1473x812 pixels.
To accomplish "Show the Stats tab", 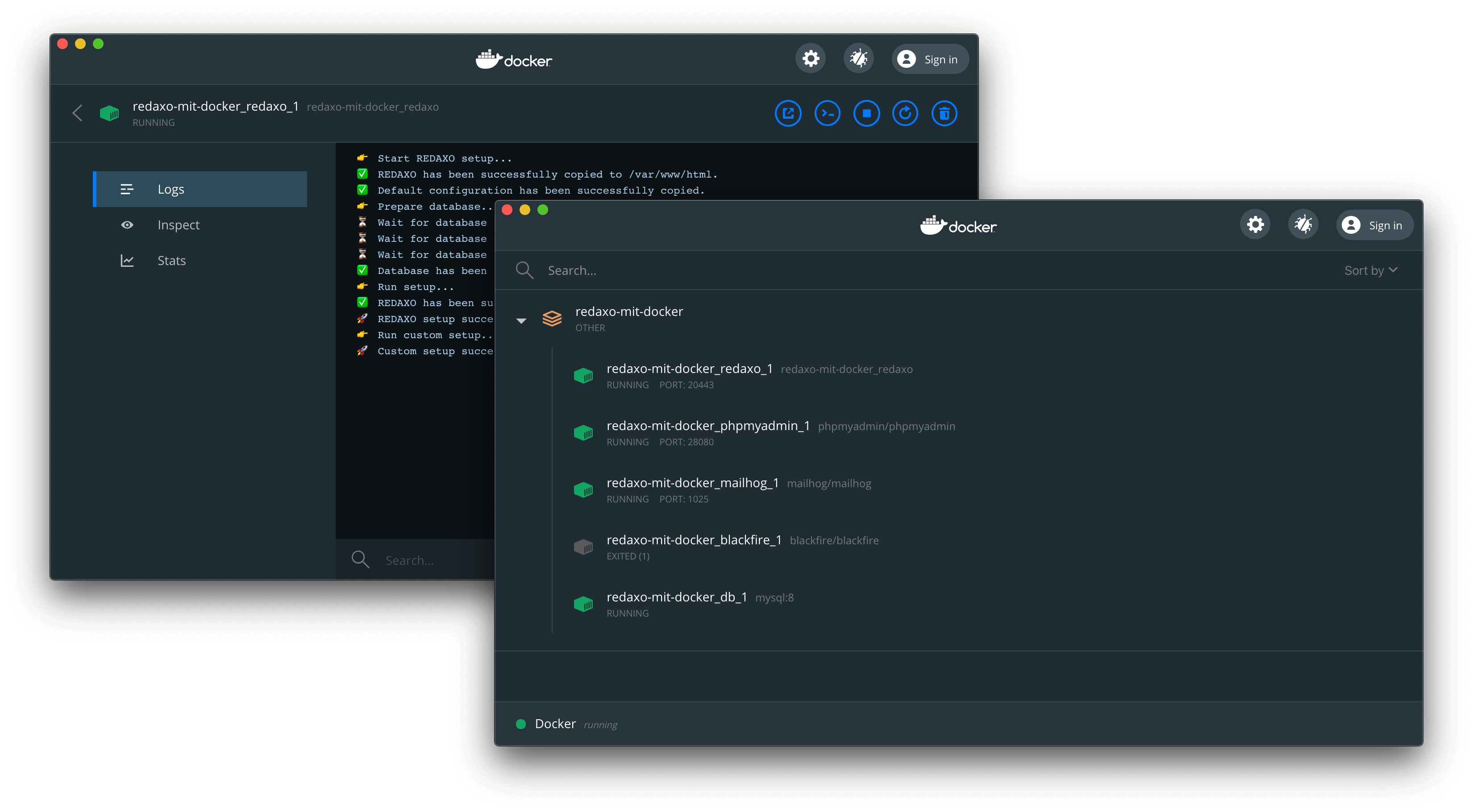I will (x=171, y=261).
